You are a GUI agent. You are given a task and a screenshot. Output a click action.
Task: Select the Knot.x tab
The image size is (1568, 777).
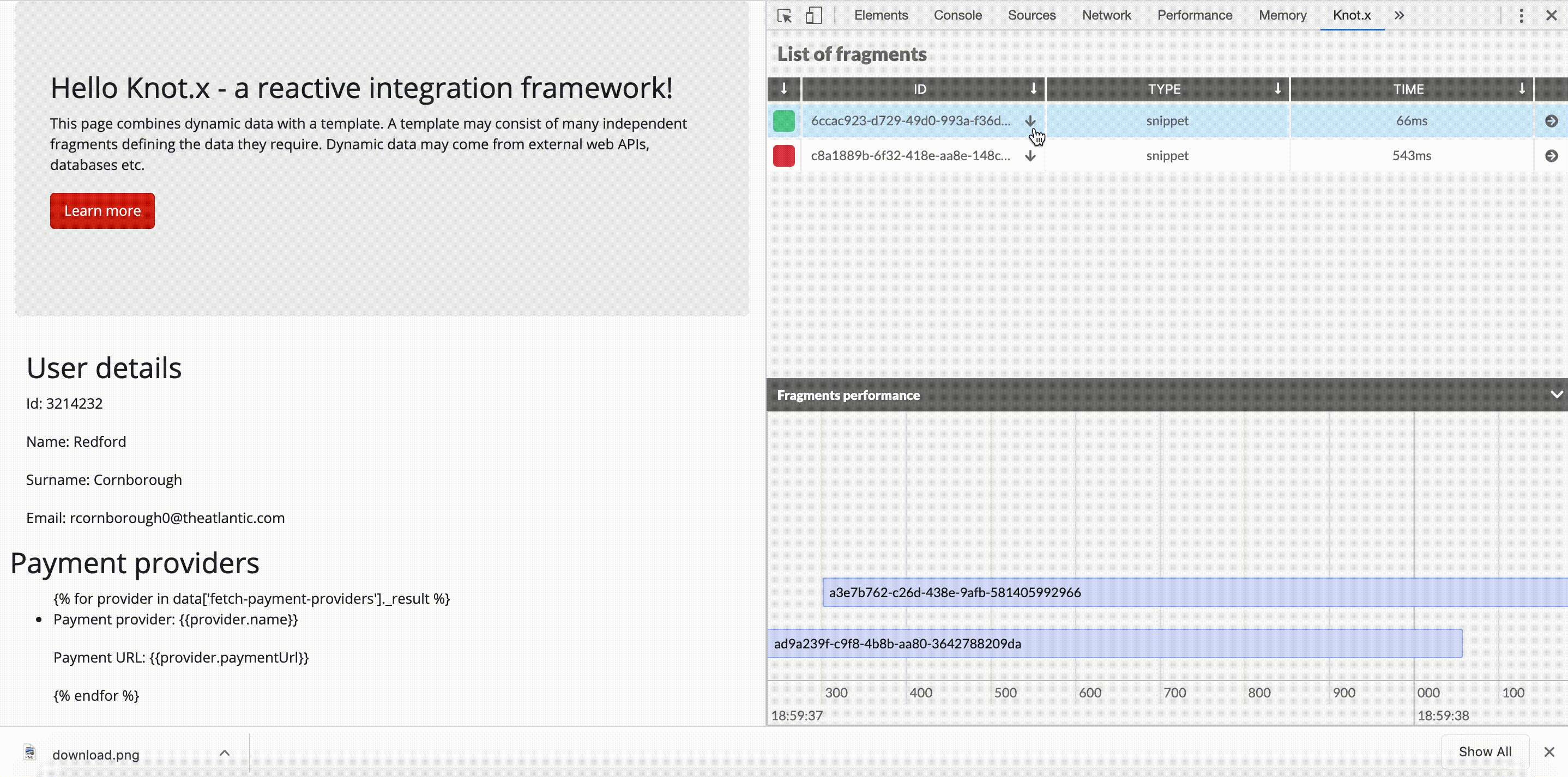1352,15
